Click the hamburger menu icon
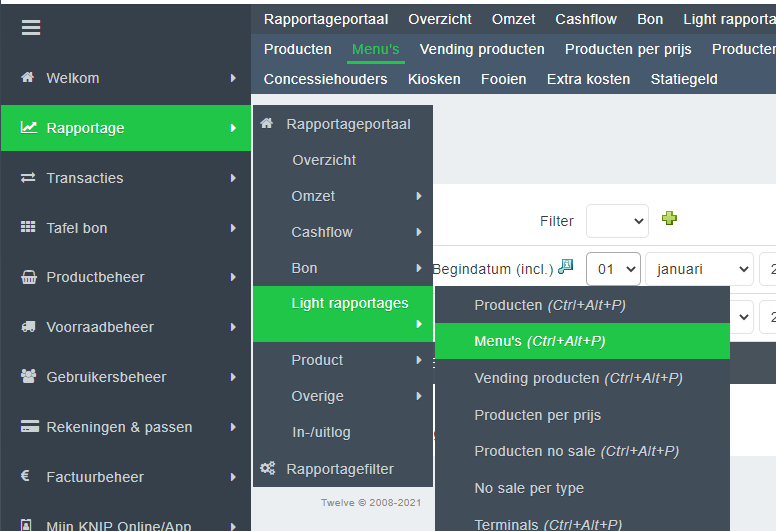The width and height of the screenshot is (776, 531). click(x=31, y=28)
